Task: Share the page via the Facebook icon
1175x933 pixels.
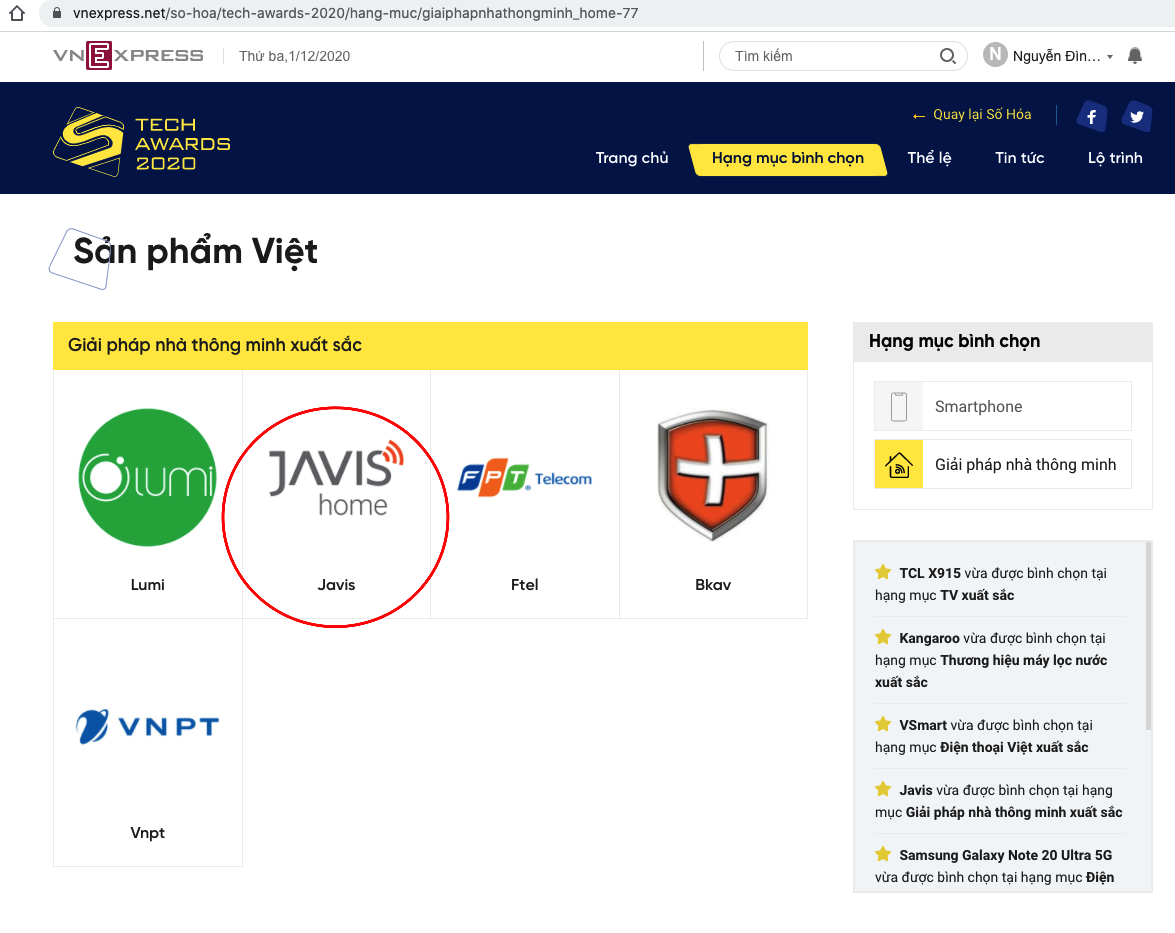Action: (1091, 116)
